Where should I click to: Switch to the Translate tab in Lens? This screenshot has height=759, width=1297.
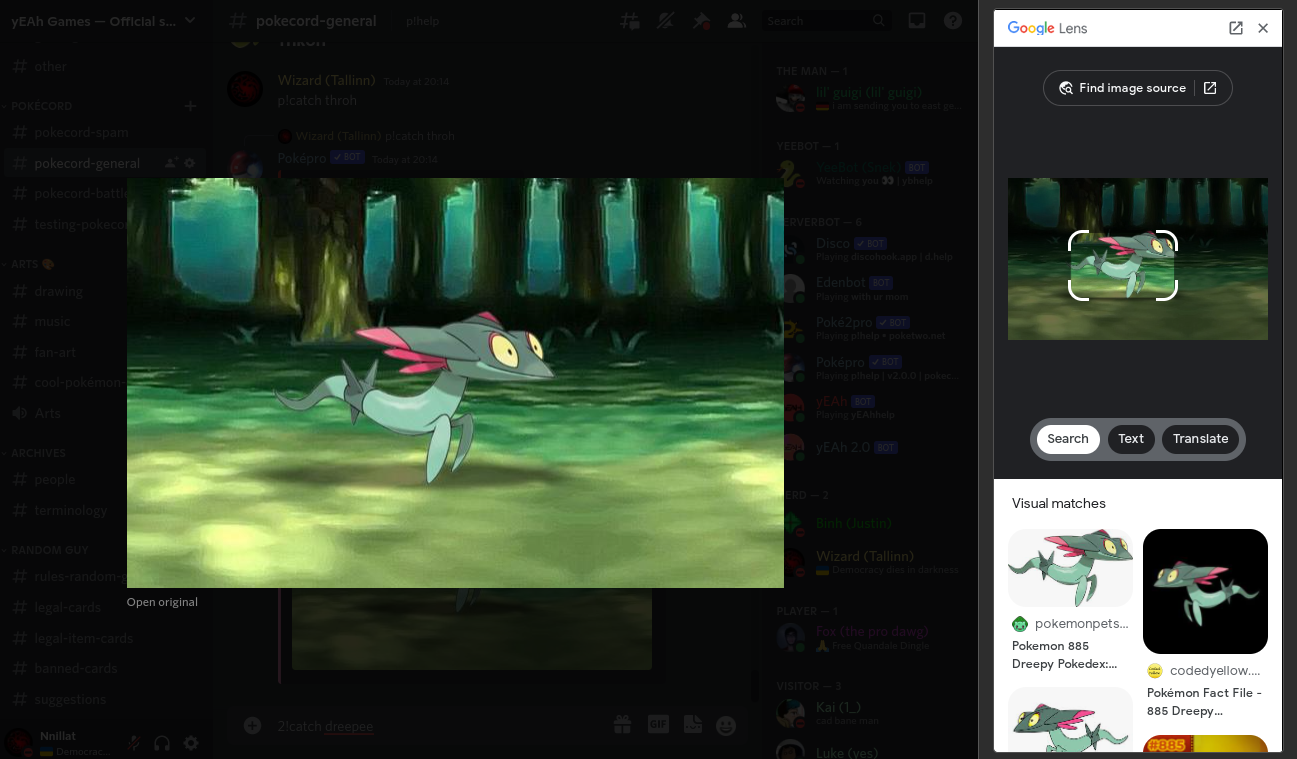click(1200, 439)
